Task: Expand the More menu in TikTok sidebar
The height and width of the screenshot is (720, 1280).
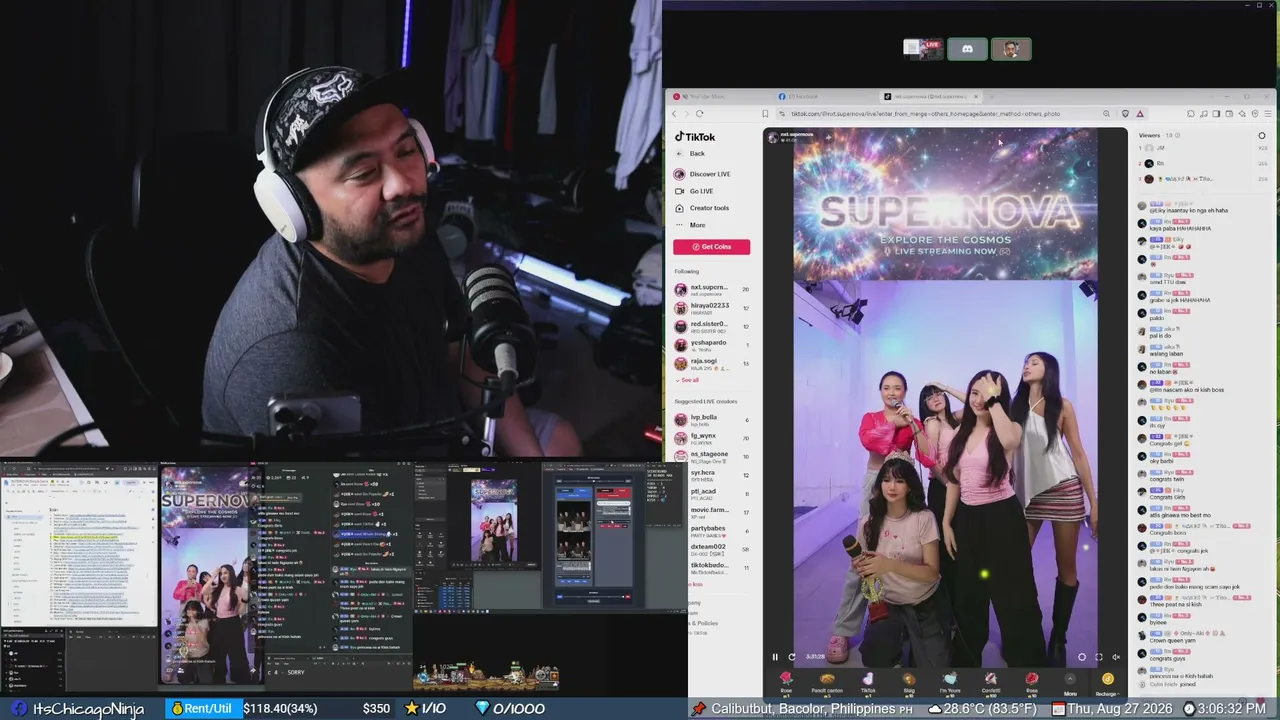Action: pyautogui.click(x=690, y=225)
